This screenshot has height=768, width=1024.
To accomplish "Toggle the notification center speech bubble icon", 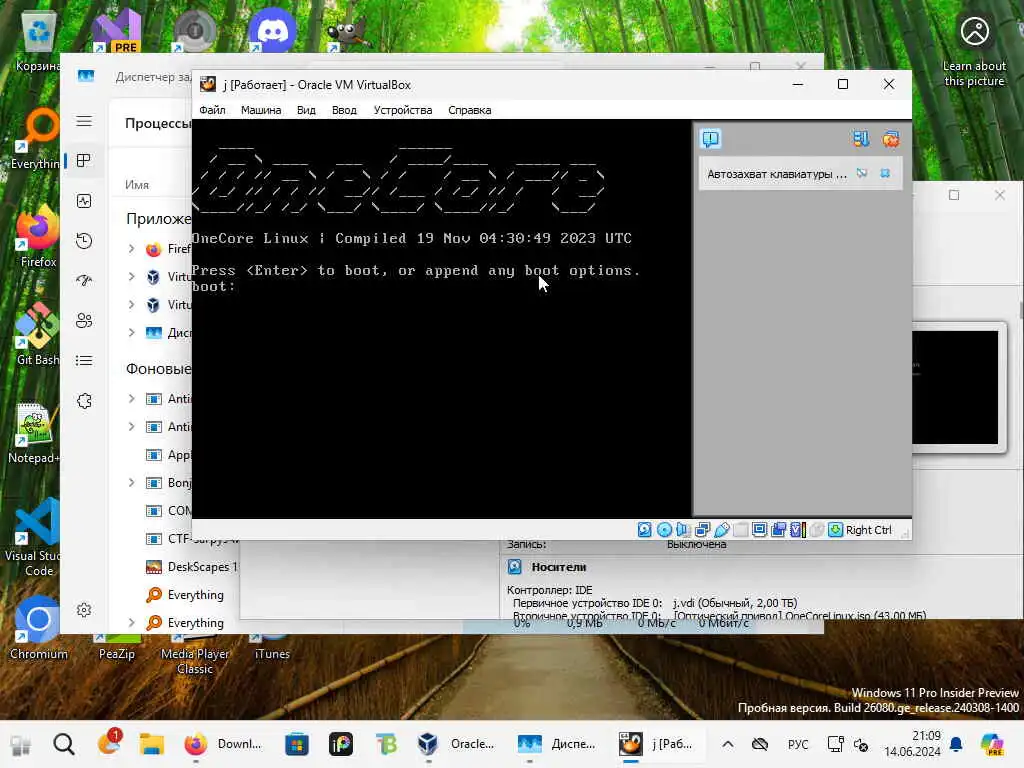I will [x=711, y=138].
